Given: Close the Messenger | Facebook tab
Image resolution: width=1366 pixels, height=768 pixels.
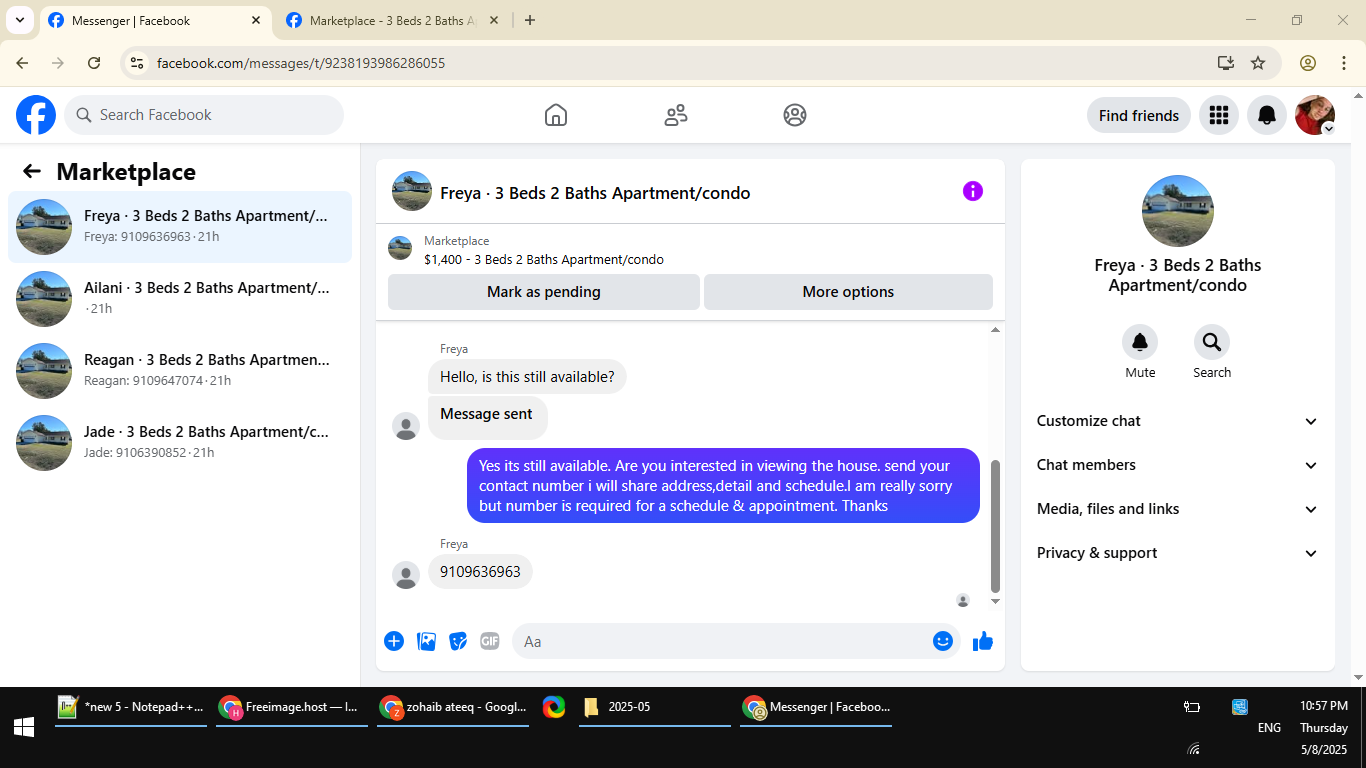Looking at the screenshot, I should click(x=256, y=20).
